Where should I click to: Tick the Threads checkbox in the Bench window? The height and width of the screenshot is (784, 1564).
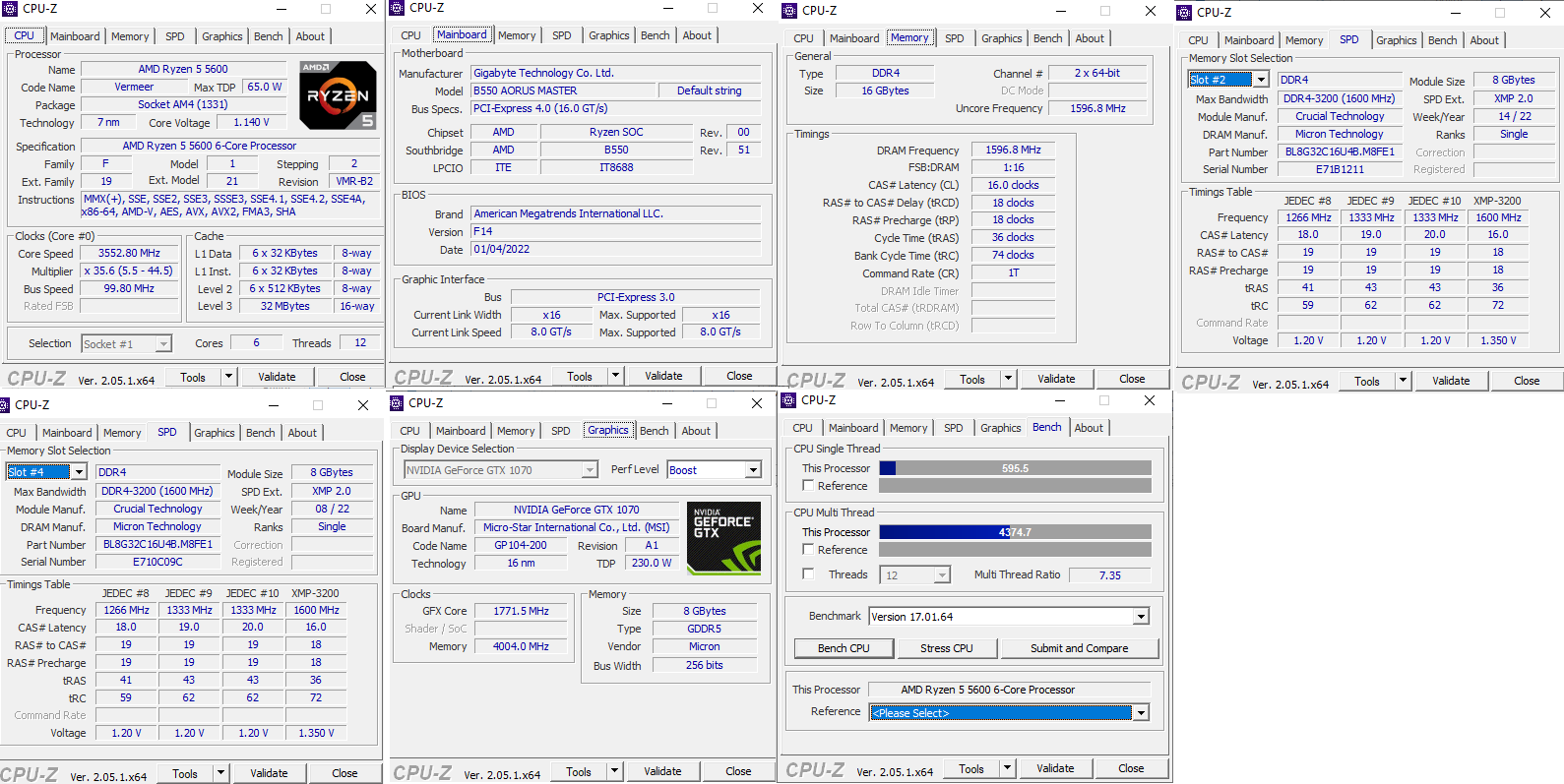coord(808,574)
